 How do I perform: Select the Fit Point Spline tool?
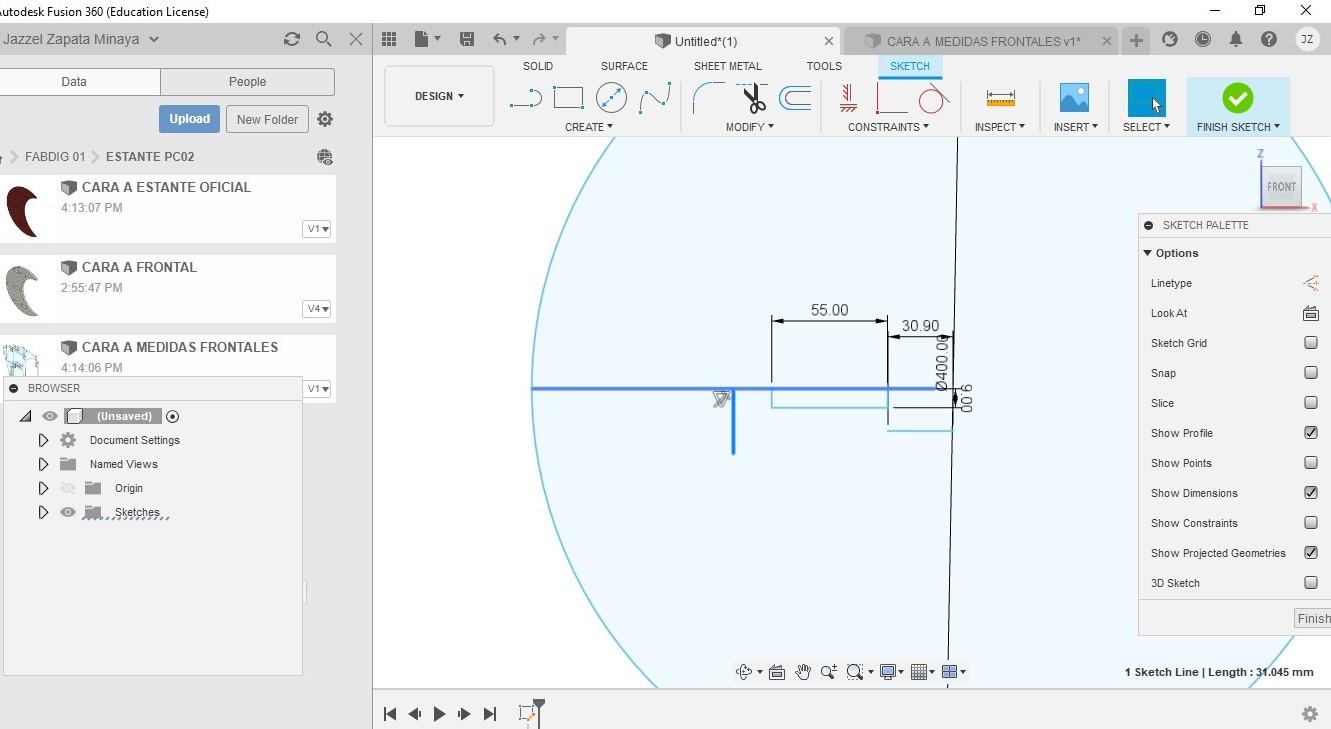655,98
